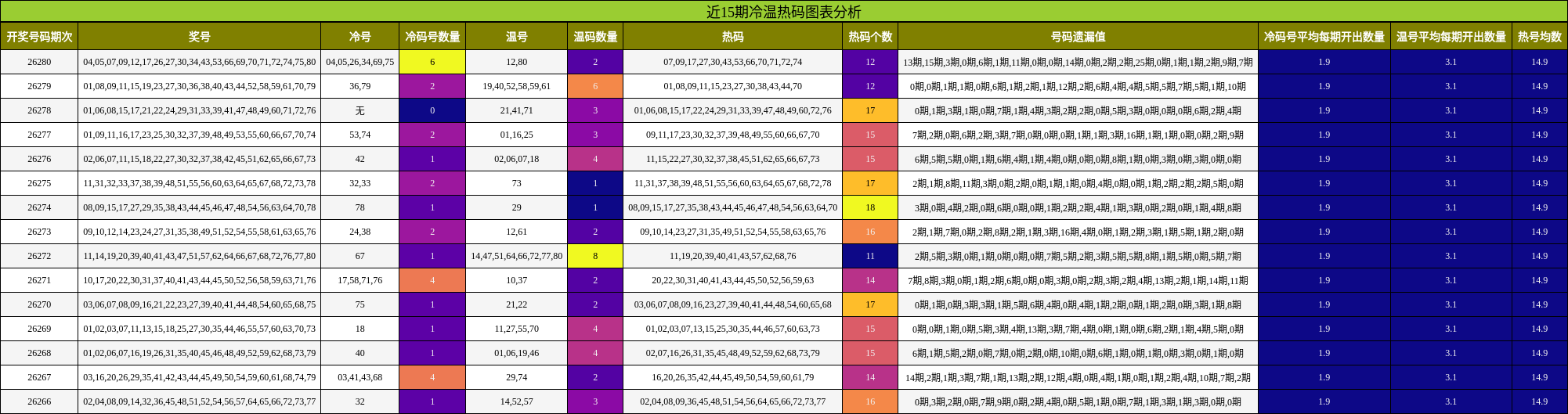Click the yellow cold count 6 in row 26280

pyautogui.click(x=432, y=62)
